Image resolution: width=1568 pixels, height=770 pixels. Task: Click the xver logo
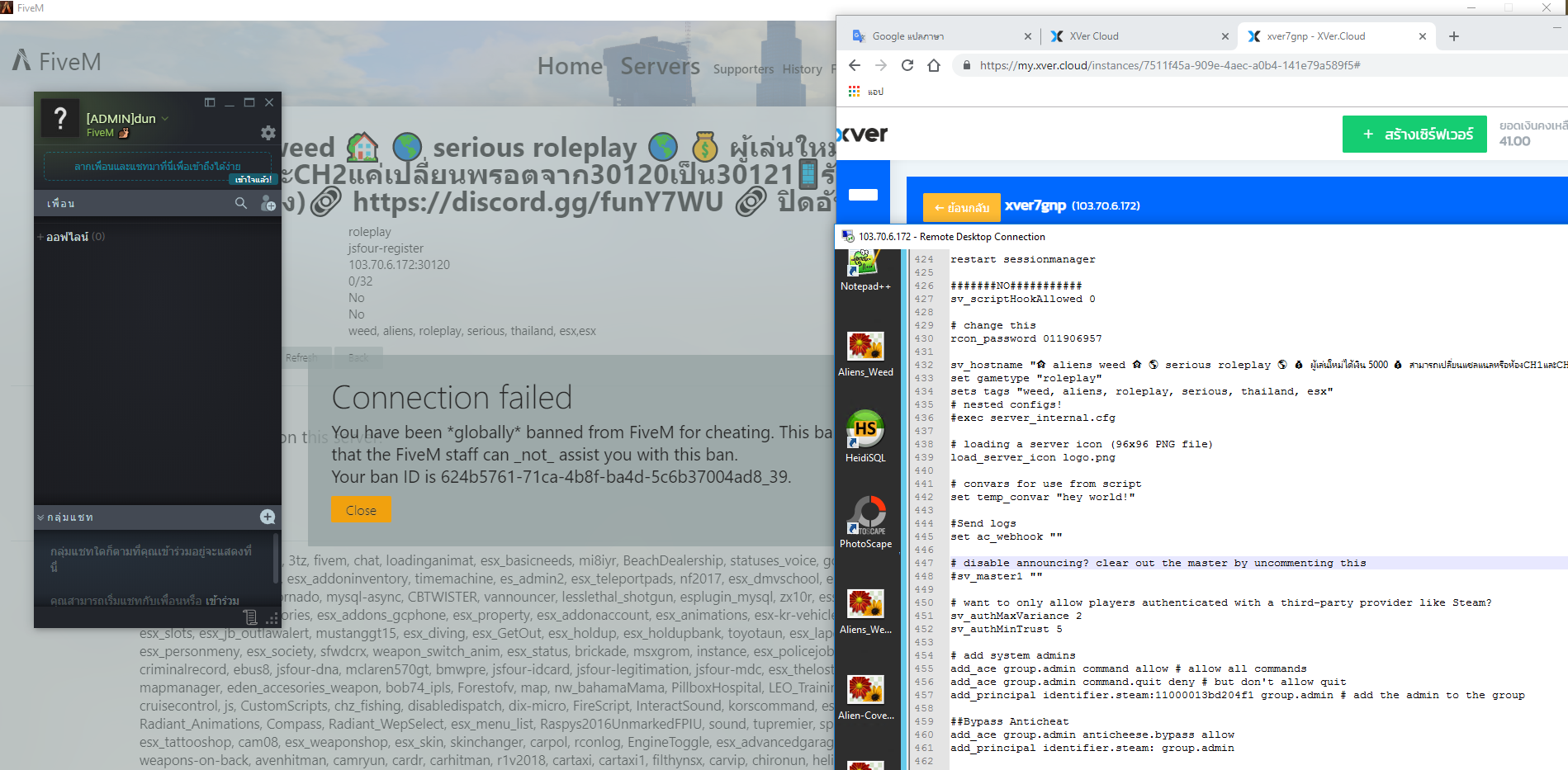pos(862,134)
